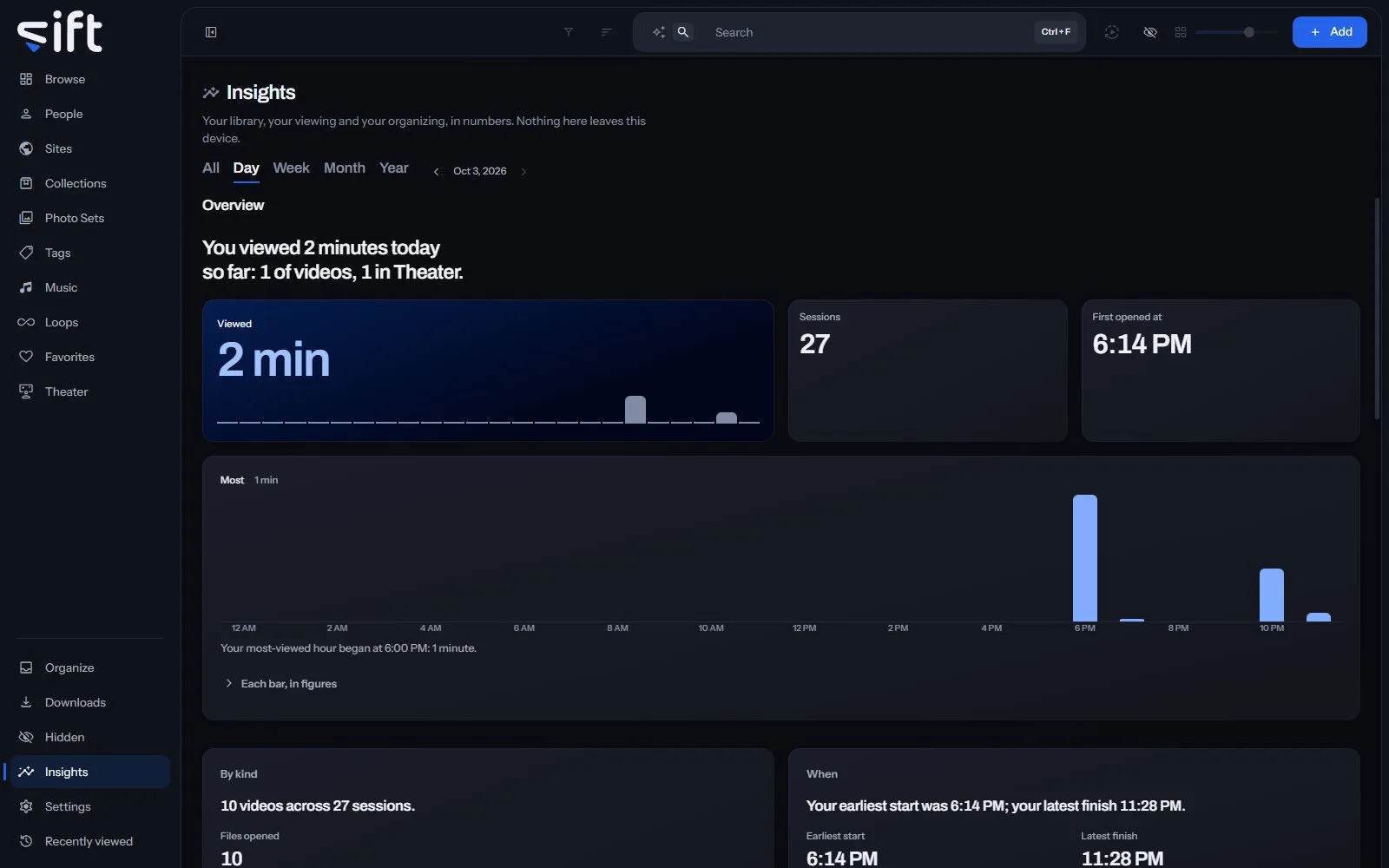Select Insights in the sidebar
Screen dimensions: 1389x868
pos(90,772)
